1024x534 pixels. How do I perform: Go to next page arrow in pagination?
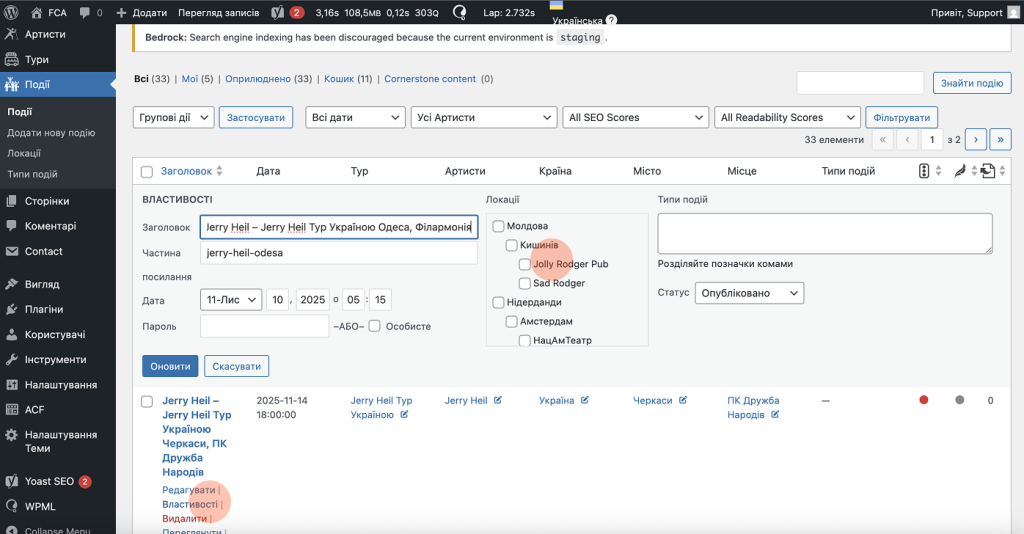tap(975, 140)
